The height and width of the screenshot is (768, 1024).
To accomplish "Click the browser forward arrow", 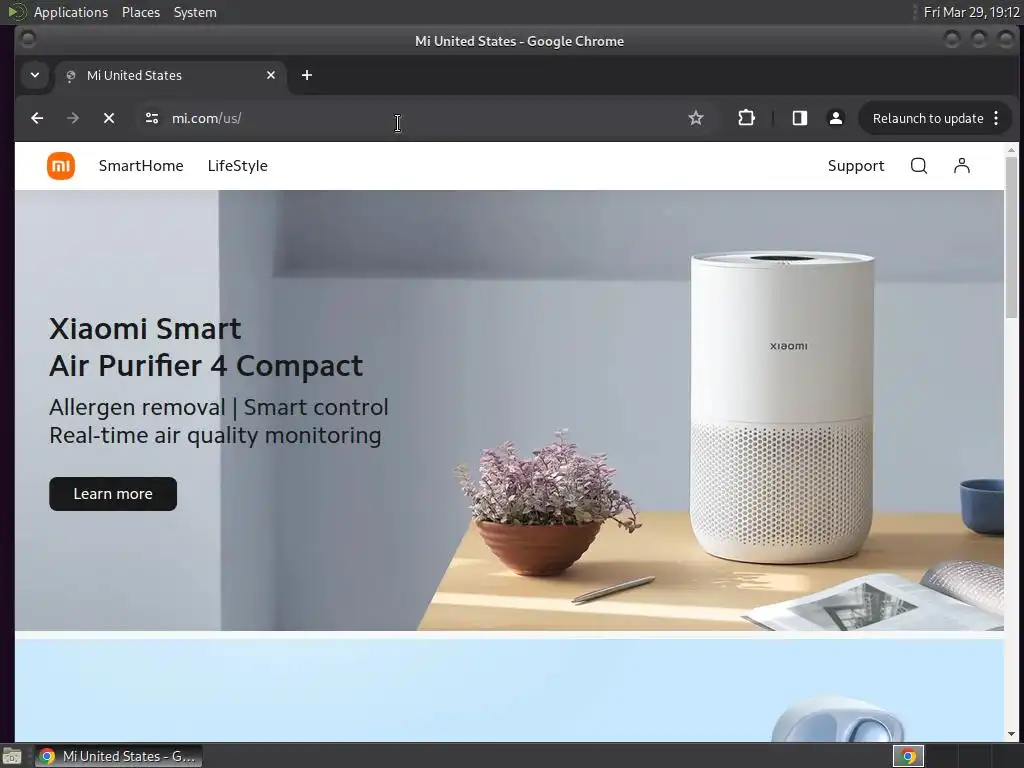I will point(72,118).
